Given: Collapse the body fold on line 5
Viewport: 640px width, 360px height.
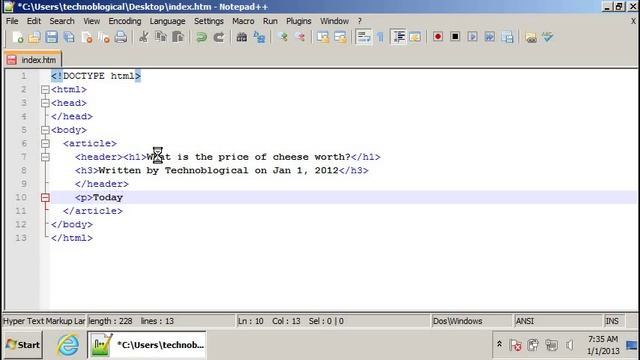Looking at the screenshot, I should pyautogui.click(x=45, y=130).
